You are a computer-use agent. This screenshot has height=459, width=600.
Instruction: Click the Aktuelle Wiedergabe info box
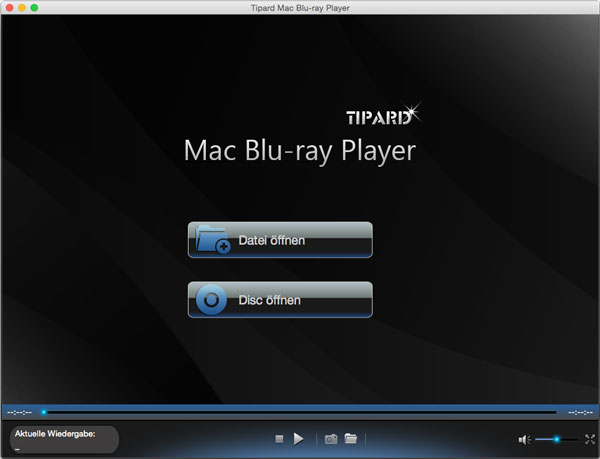(64, 439)
